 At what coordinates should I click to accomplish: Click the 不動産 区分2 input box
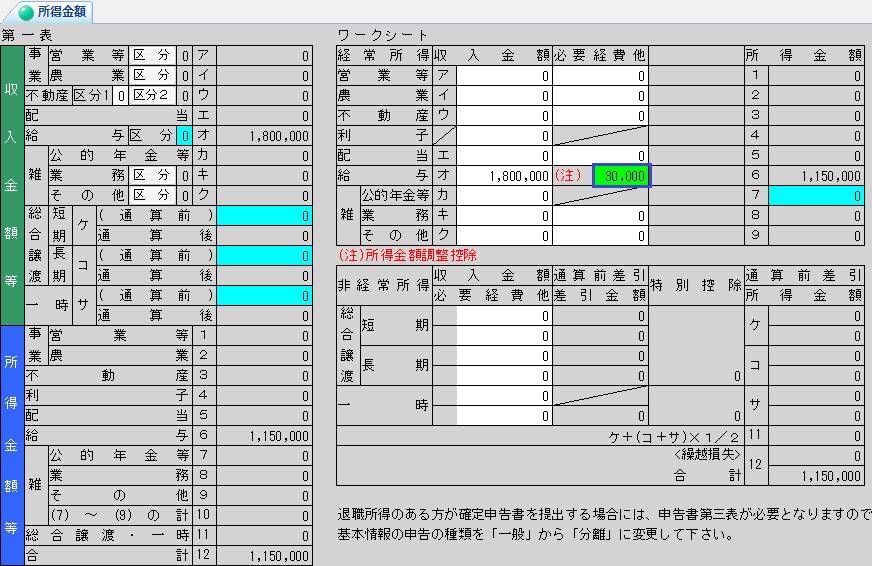pyautogui.click(x=184, y=96)
